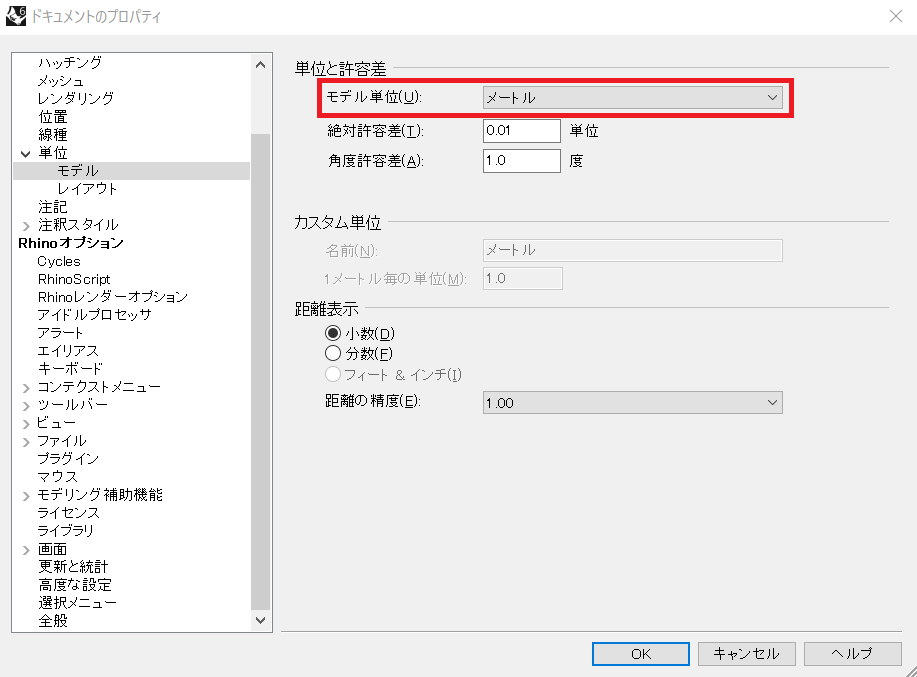Collapse the 単位 tree node
The height and width of the screenshot is (677, 917).
click(26, 153)
